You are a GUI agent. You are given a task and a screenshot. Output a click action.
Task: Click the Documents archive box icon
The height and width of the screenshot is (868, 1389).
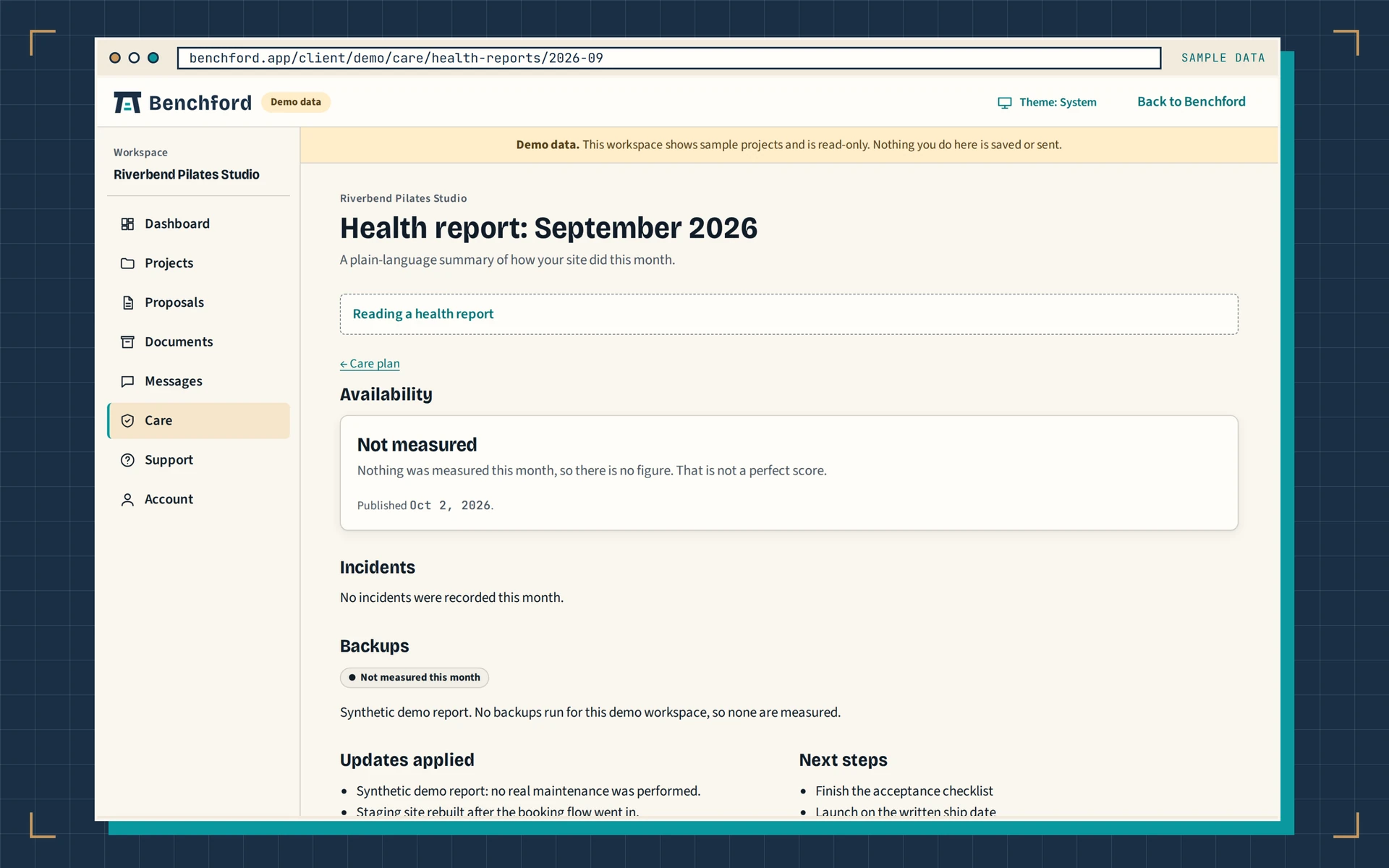tap(127, 342)
